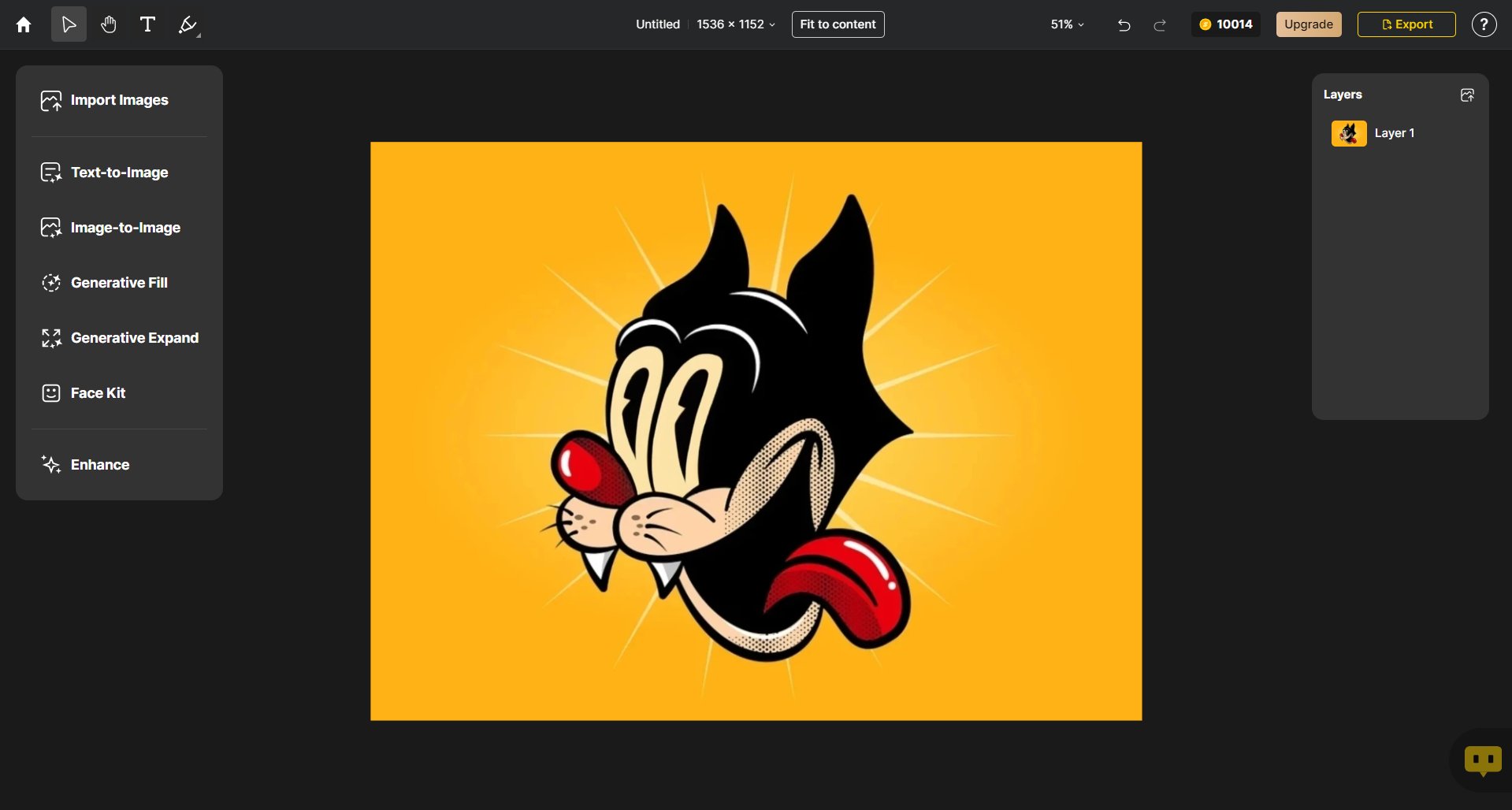The height and width of the screenshot is (810, 1512).
Task: Open the chat support bubble
Action: pos(1483,760)
